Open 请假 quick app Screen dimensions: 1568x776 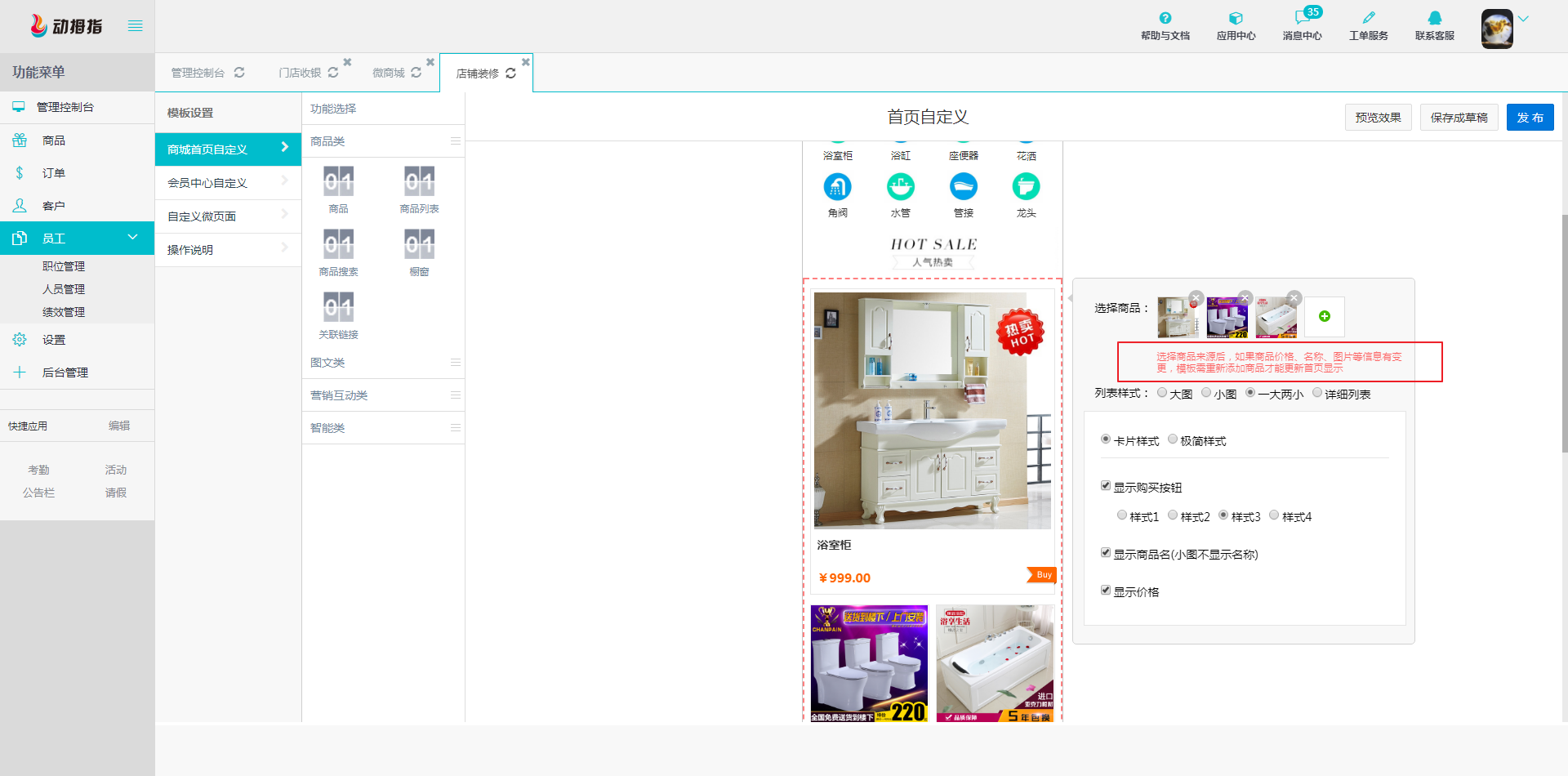[x=116, y=493]
